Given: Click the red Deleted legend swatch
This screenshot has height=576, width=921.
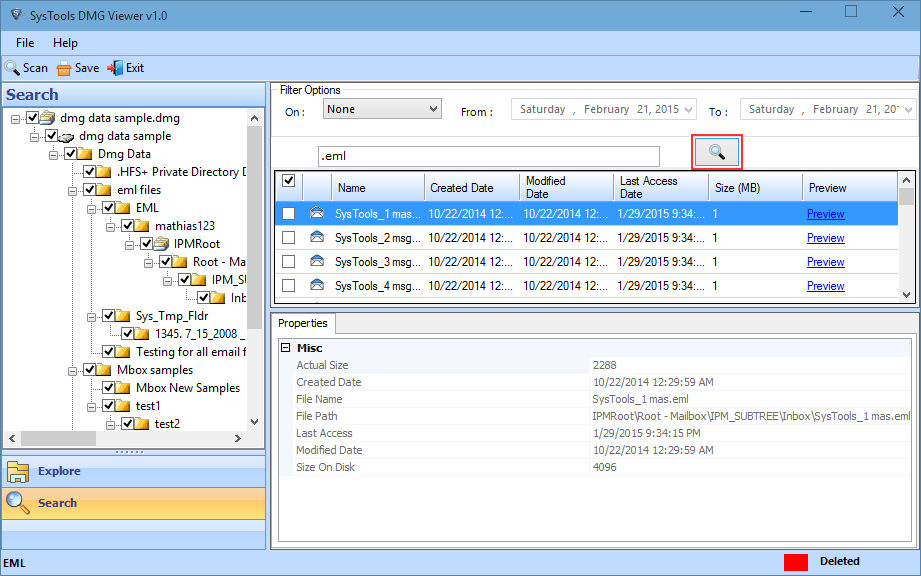Looking at the screenshot, I should pyautogui.click(x=796, y=562).
